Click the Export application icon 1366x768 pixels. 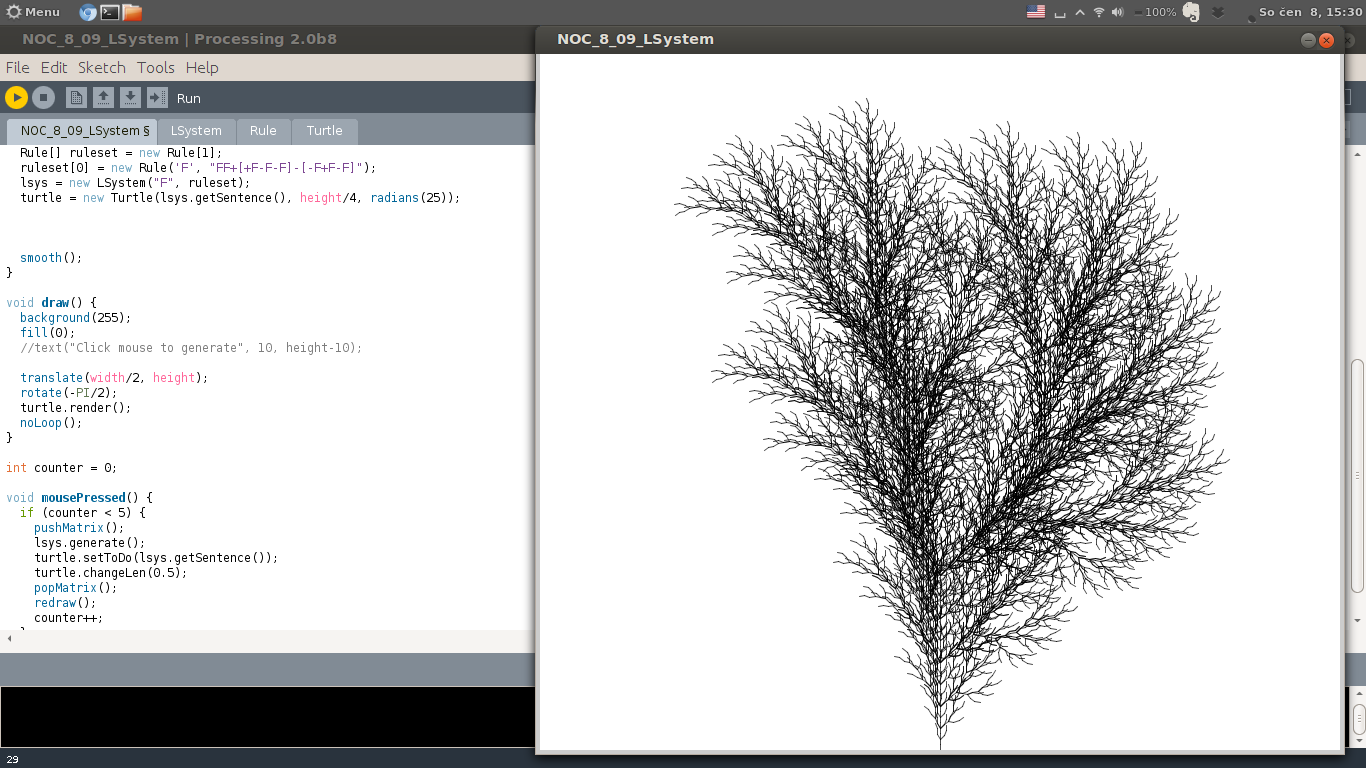[157, 97]
